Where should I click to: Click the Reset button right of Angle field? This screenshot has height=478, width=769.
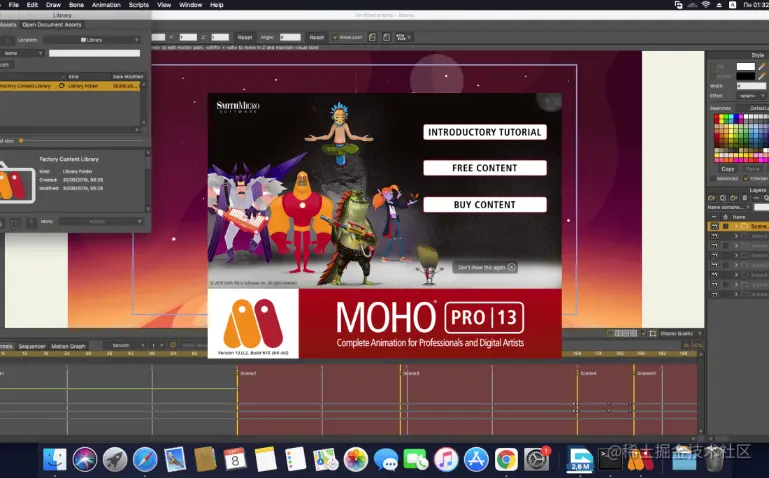[316, 37]
